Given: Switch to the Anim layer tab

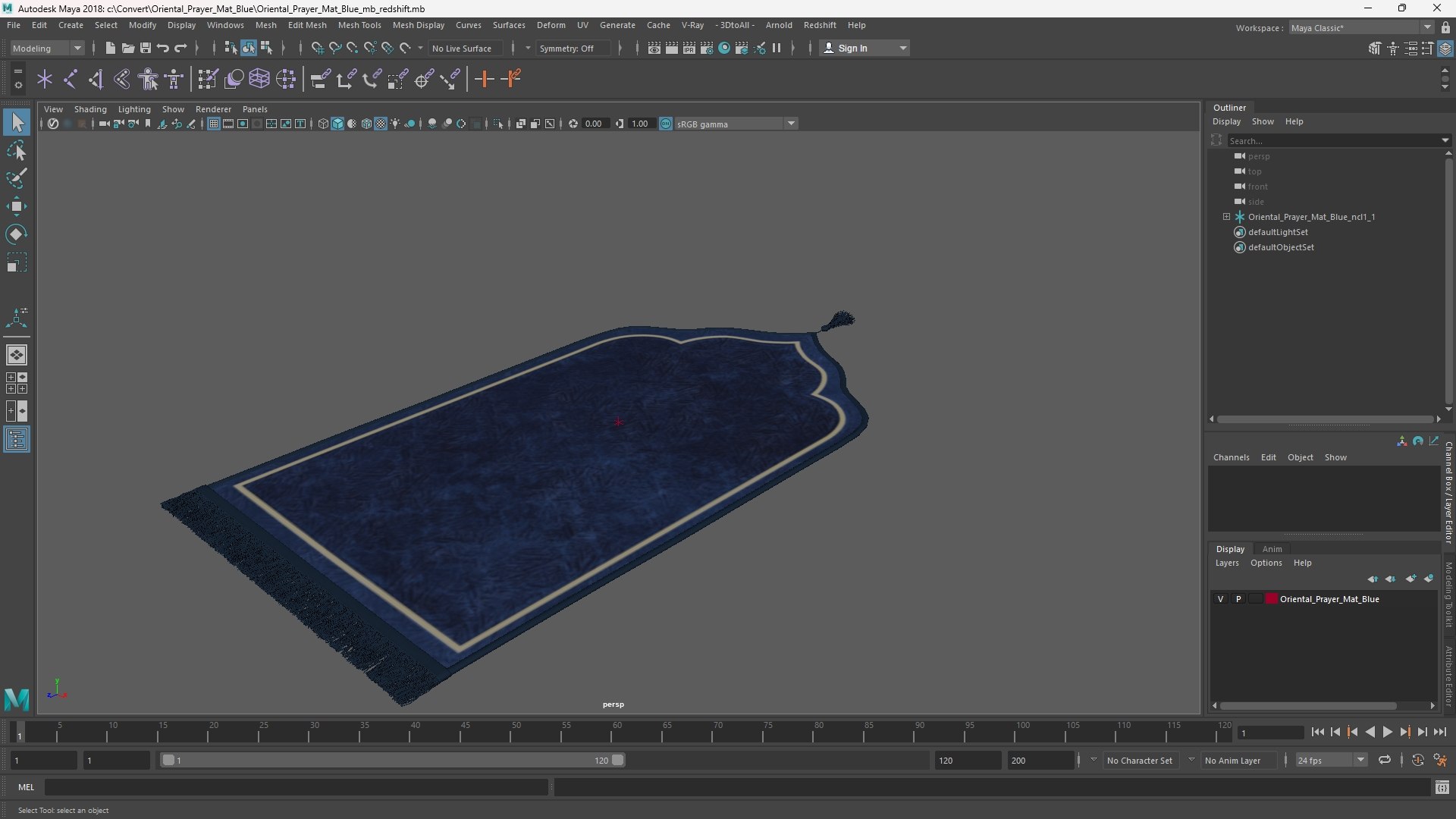Looking at the screenshot, I should (1272, 549).
